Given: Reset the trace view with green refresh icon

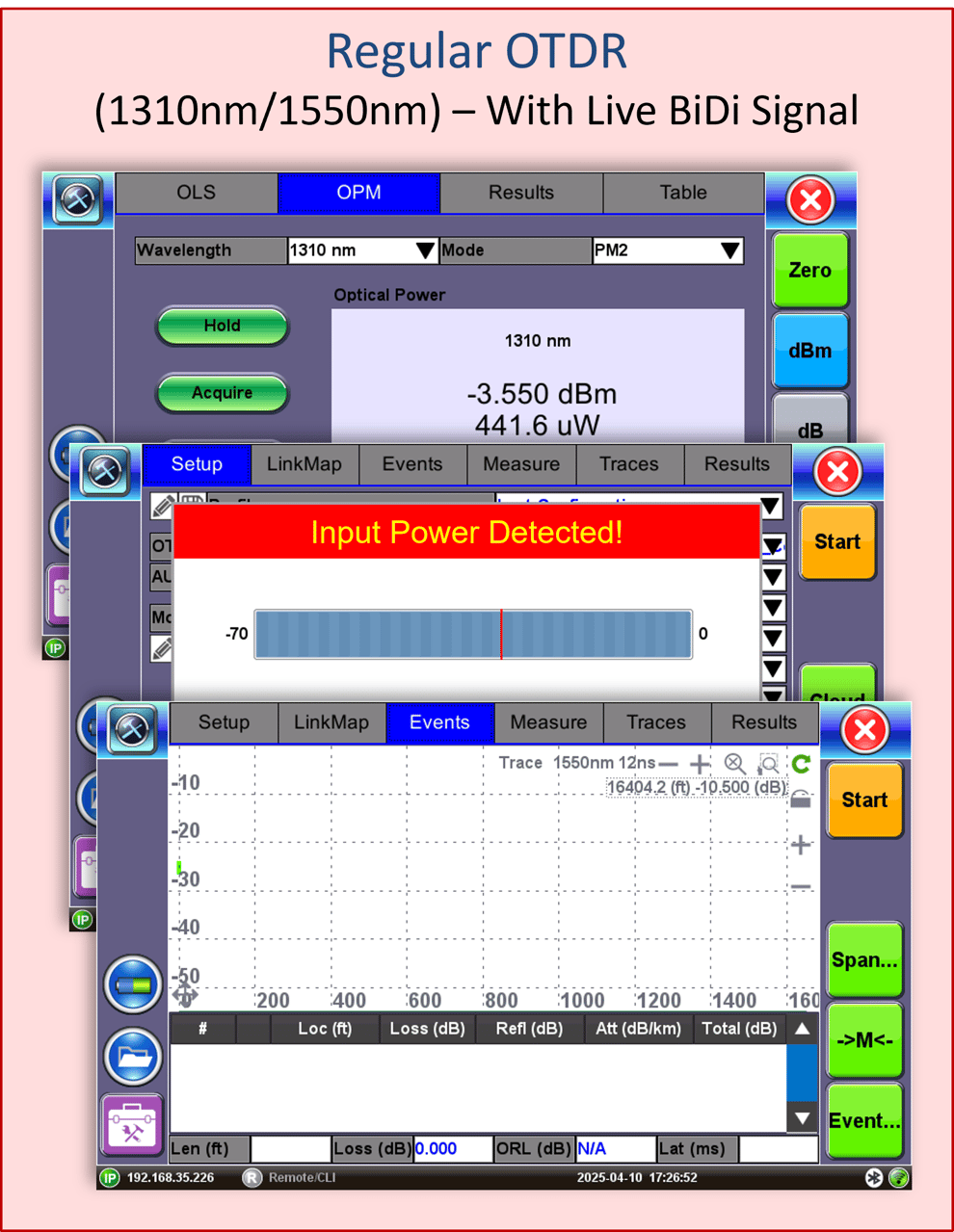Looking at the screenshot, I should coord(802,763).
